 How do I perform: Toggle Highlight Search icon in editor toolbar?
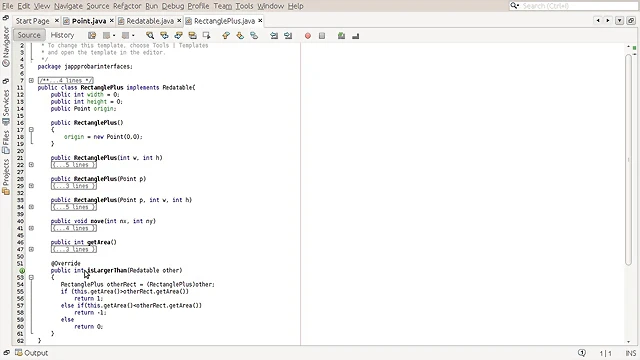point(192,36)
